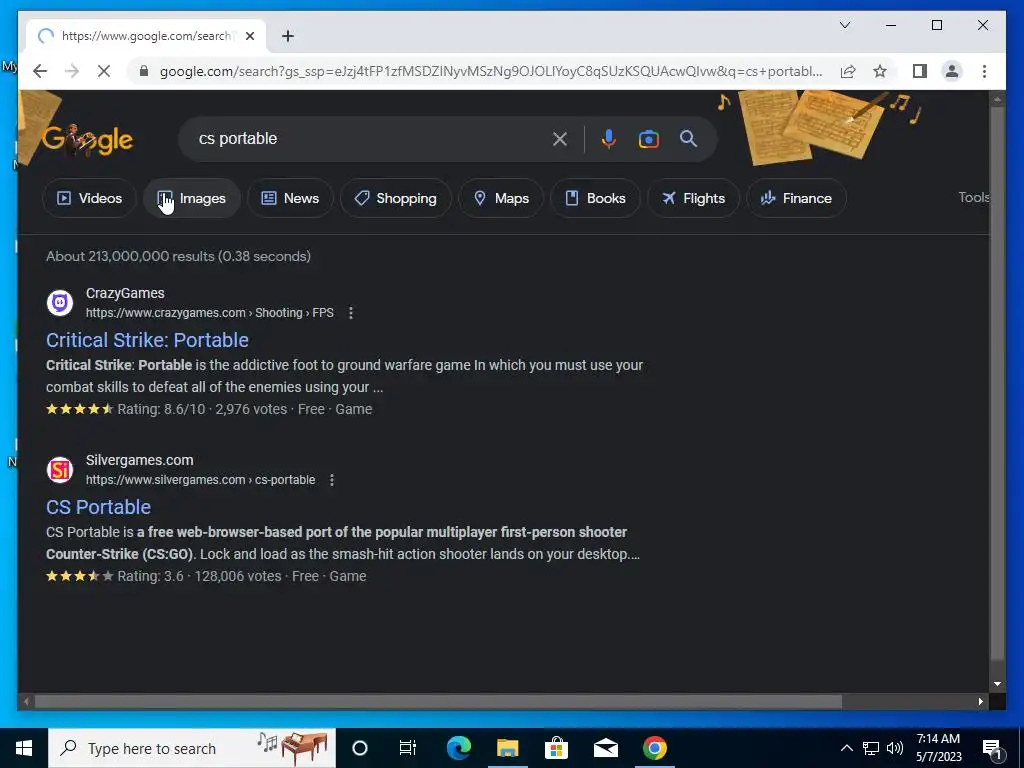This screenshot has width=1024, height=768.
Task: Open Mail app from taskbar
Action: pyautogui.click(x=605, y=748)
